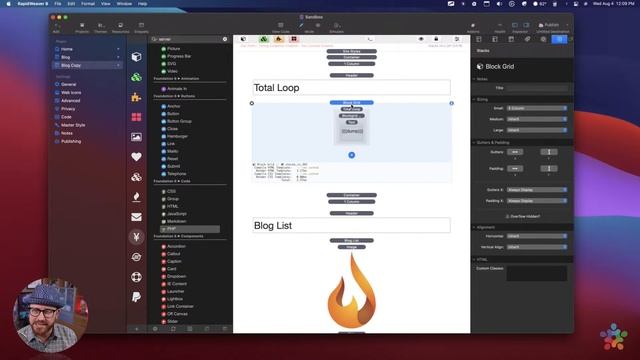
Task: Clear the stacks library search field
Action: click(x=225, y=39)
